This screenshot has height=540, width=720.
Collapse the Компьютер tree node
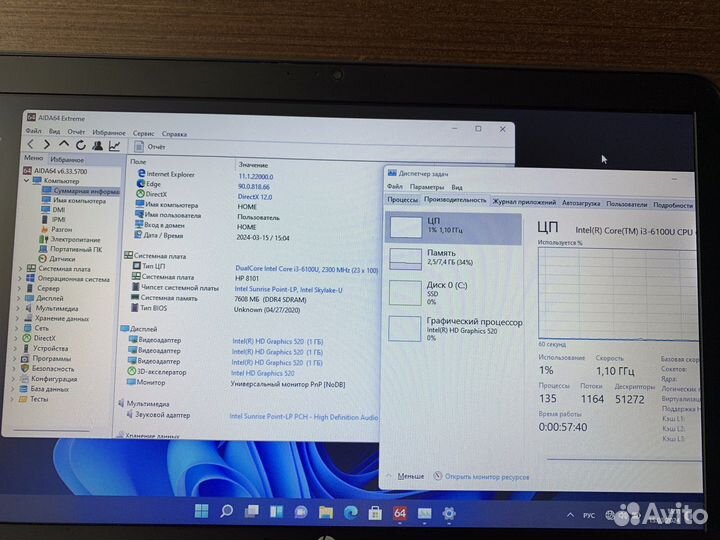point(26,180)
